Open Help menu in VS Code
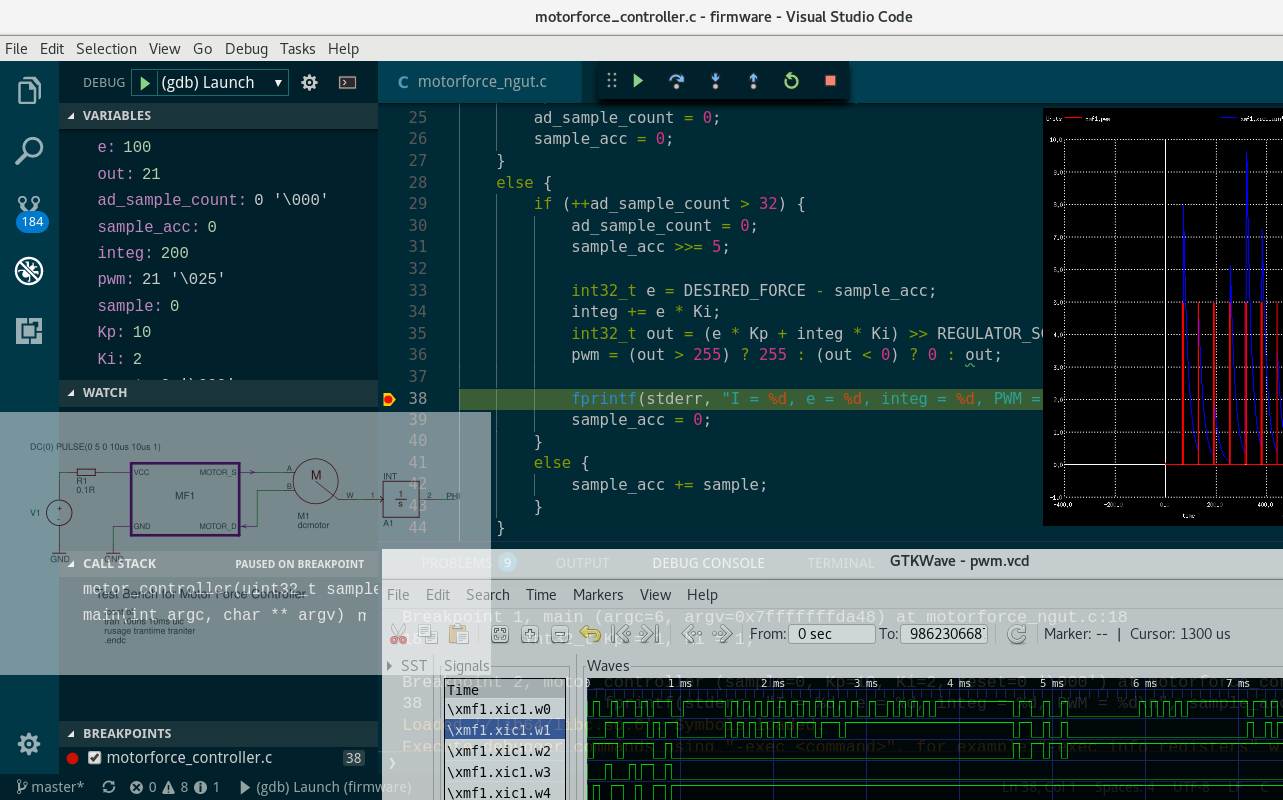This screenshot has height=800, width=1283. tap(343, 49)
